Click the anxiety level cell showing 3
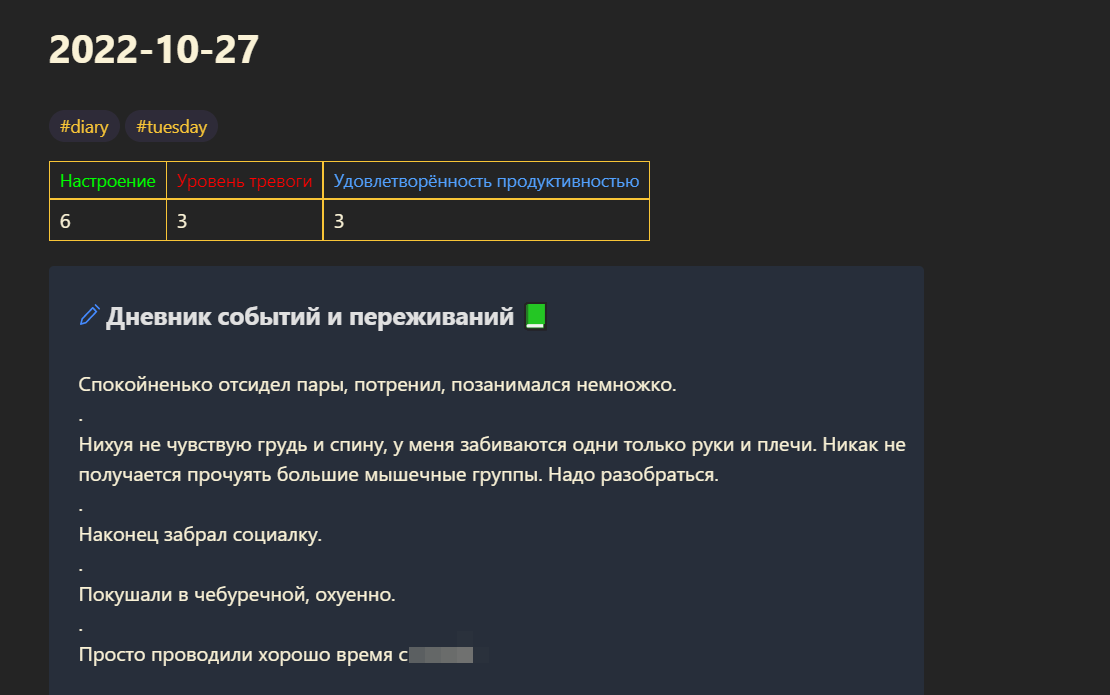This screenshot has width=1110, height=695. coord(244,221)
